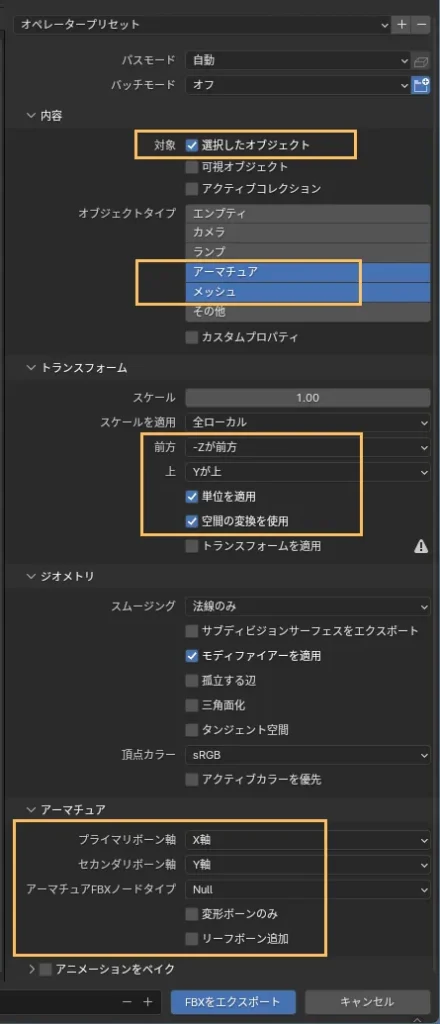Collapse the ジオメトリ section
This screenshot has height=1024, width=440.
click(31, 576)
